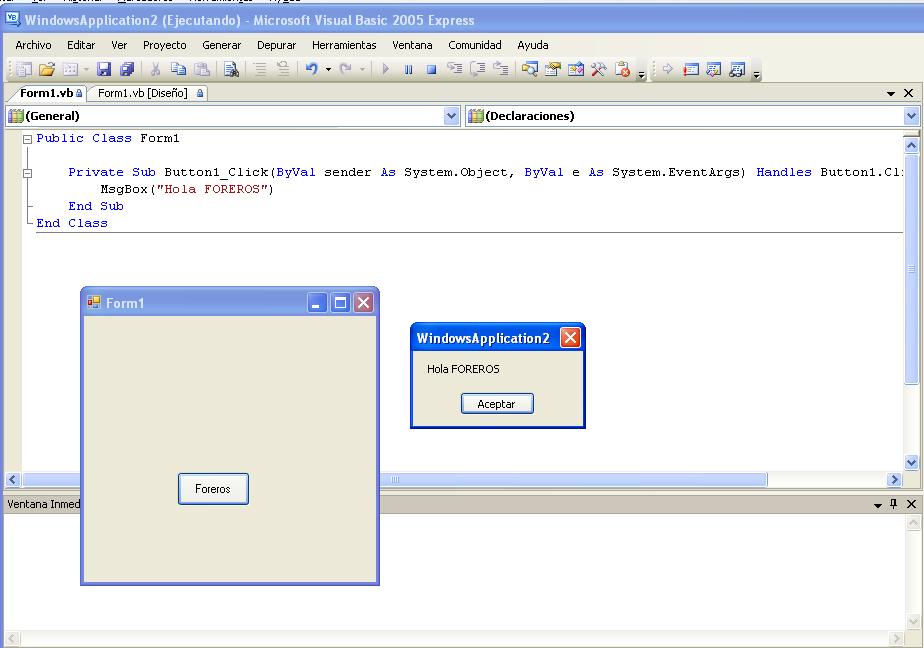This screenshot has height=648, width=924.
Task: Click the Open File folder icon
Action: pyautogui.click(x=47, y=70)
